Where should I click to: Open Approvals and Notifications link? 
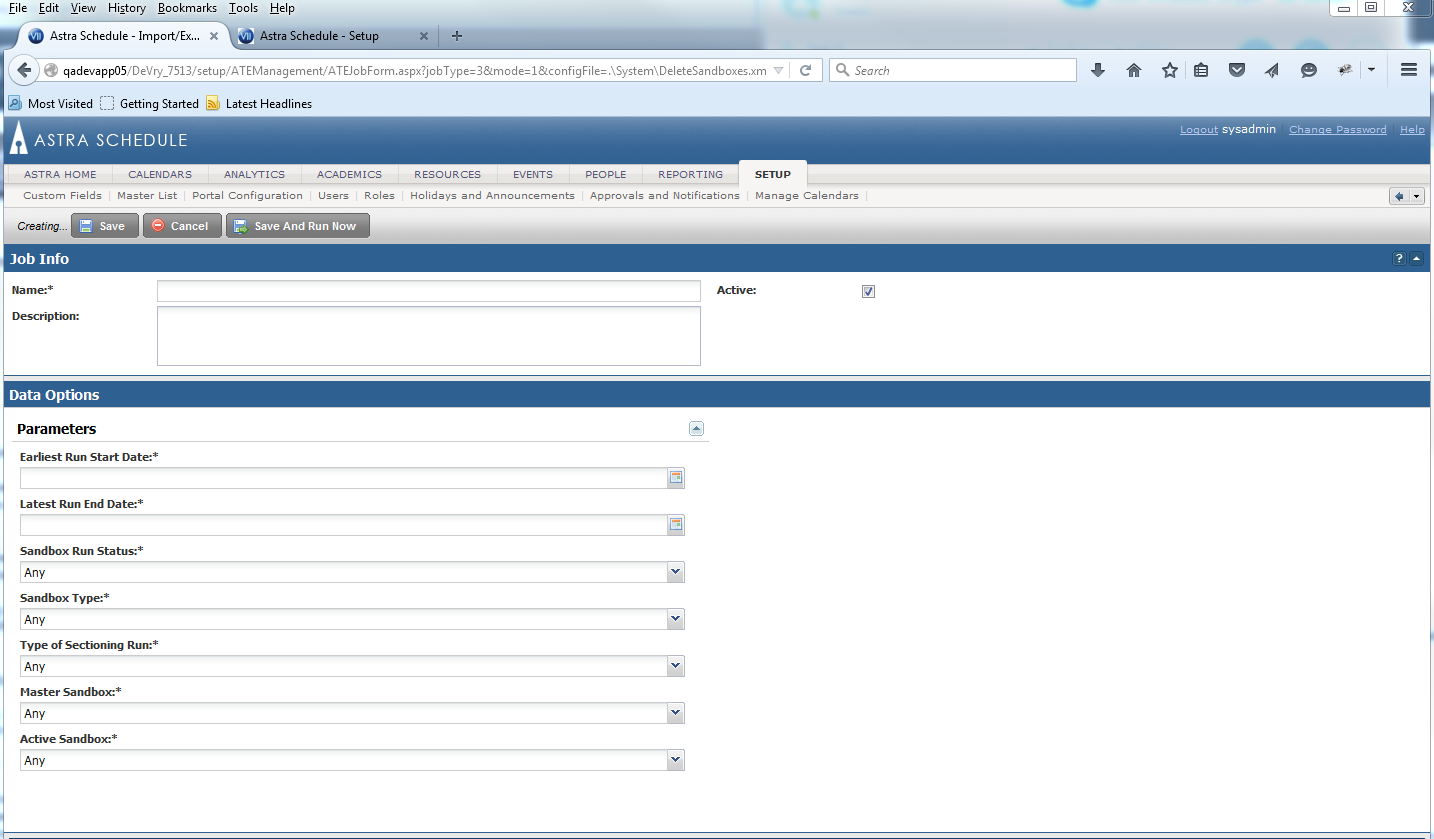point(665,196)
